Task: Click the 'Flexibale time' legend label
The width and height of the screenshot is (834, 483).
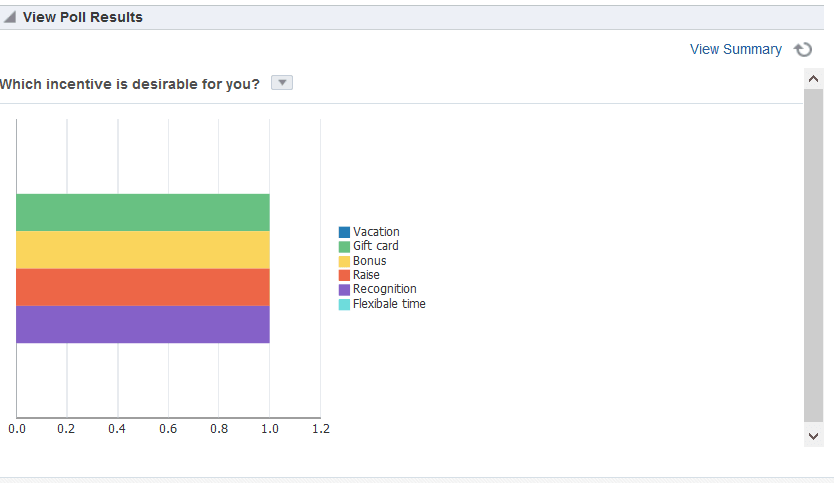Action: (389, 304)
